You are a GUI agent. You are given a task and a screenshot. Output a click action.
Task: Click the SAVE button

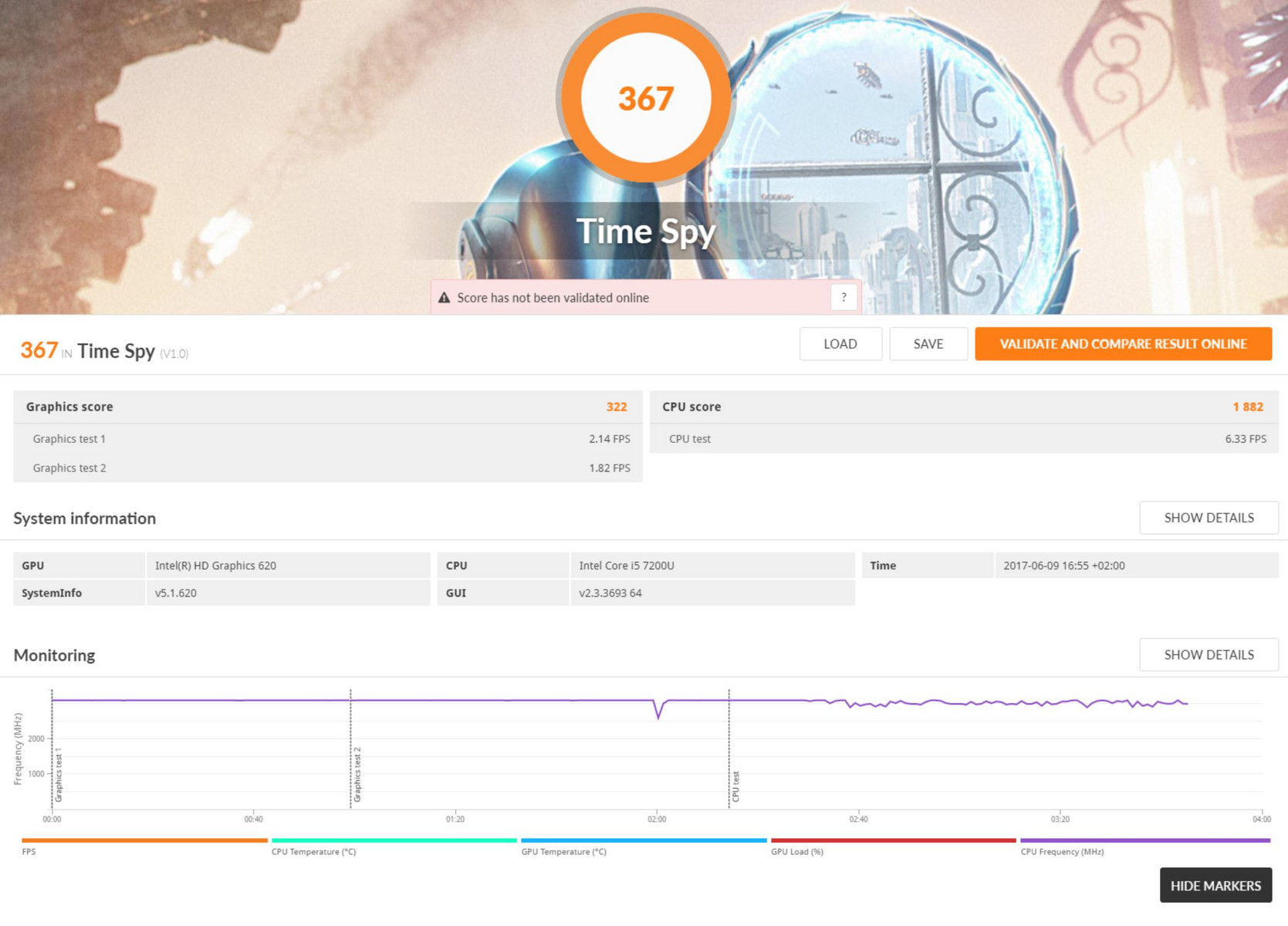click(x=928, y=344)
